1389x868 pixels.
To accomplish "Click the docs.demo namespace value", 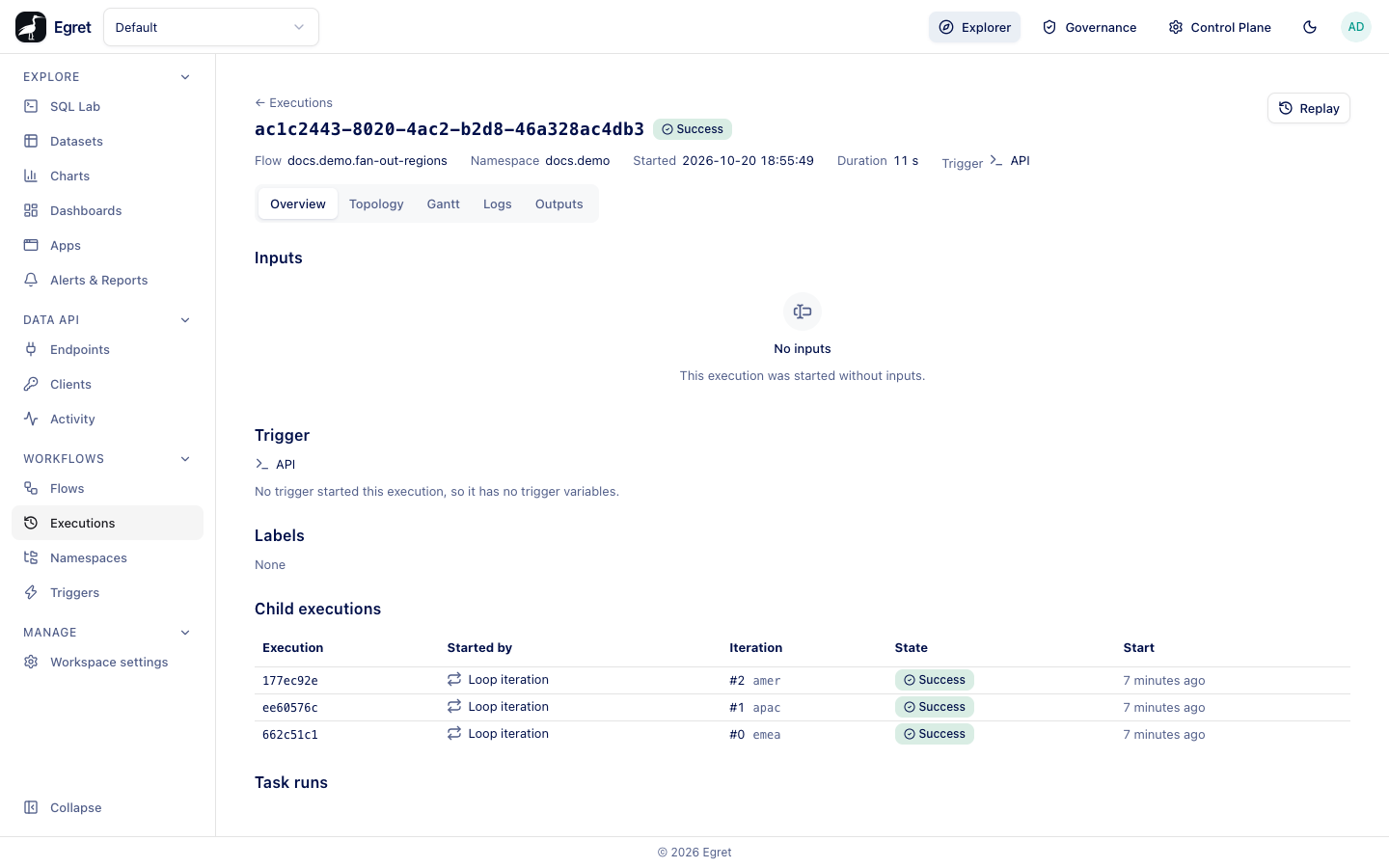I will click(x=578, y=161).
